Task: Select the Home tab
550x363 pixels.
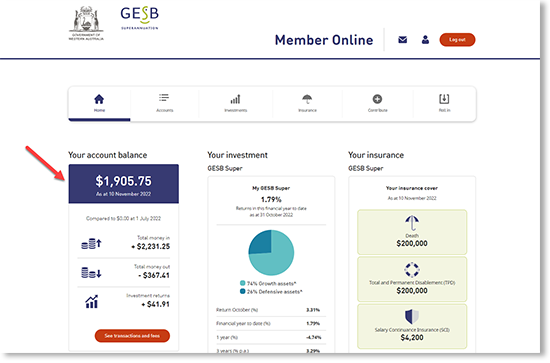Action: tap(99, 104)
